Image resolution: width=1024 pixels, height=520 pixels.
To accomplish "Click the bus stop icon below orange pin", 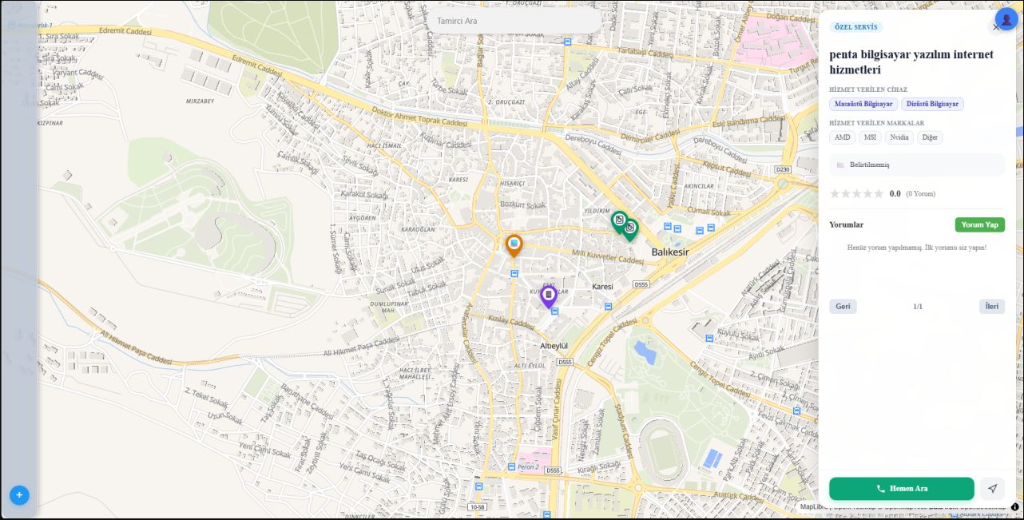I will [x=514, y=274].
